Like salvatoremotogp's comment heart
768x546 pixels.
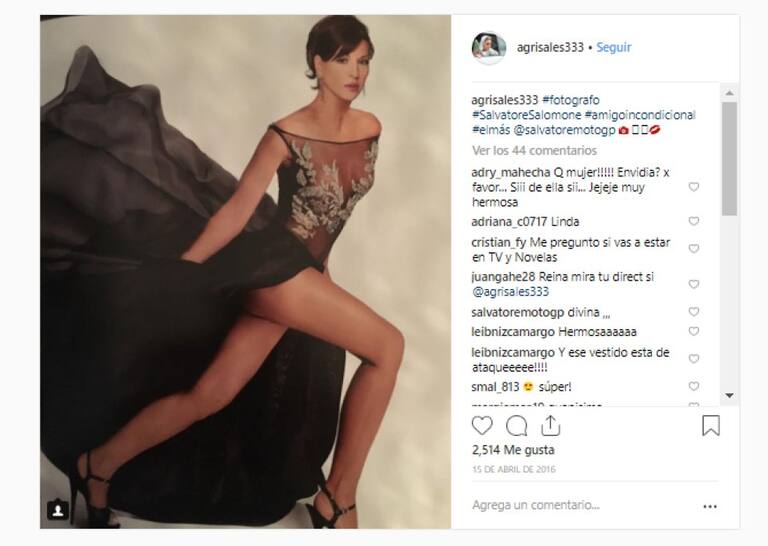(694, 311)
